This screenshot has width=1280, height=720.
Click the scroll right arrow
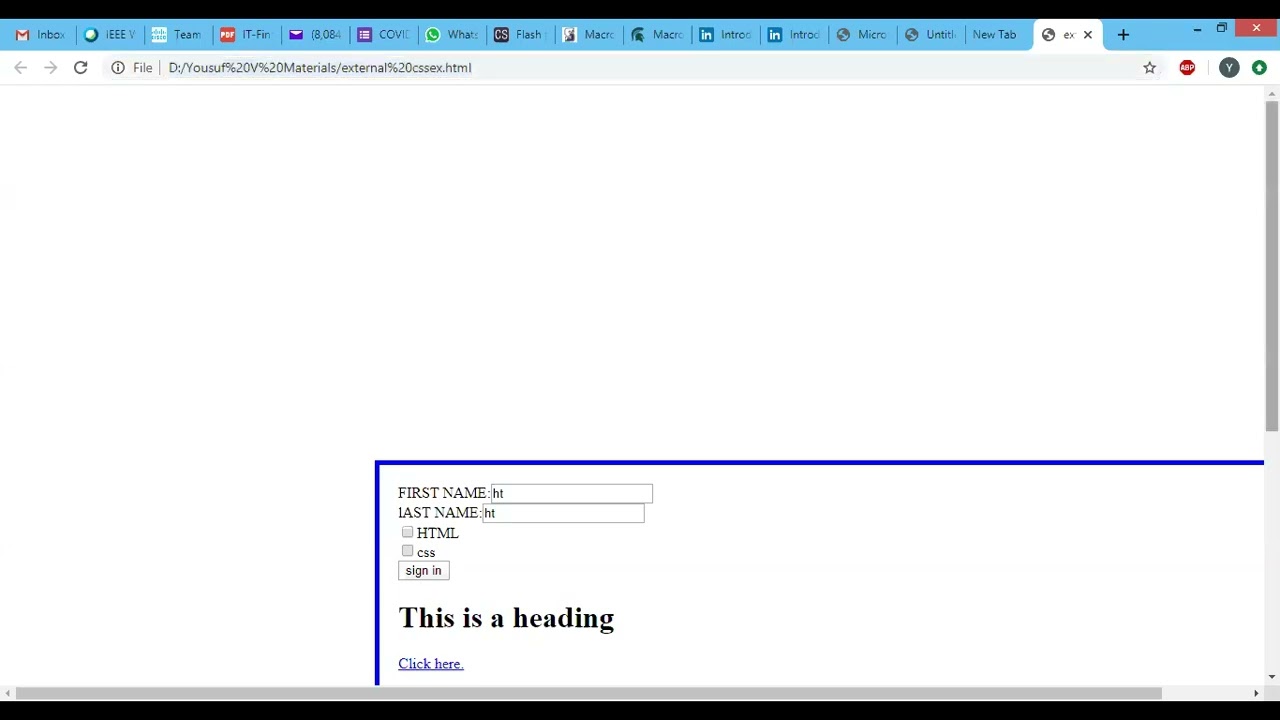click(1256, 693)
